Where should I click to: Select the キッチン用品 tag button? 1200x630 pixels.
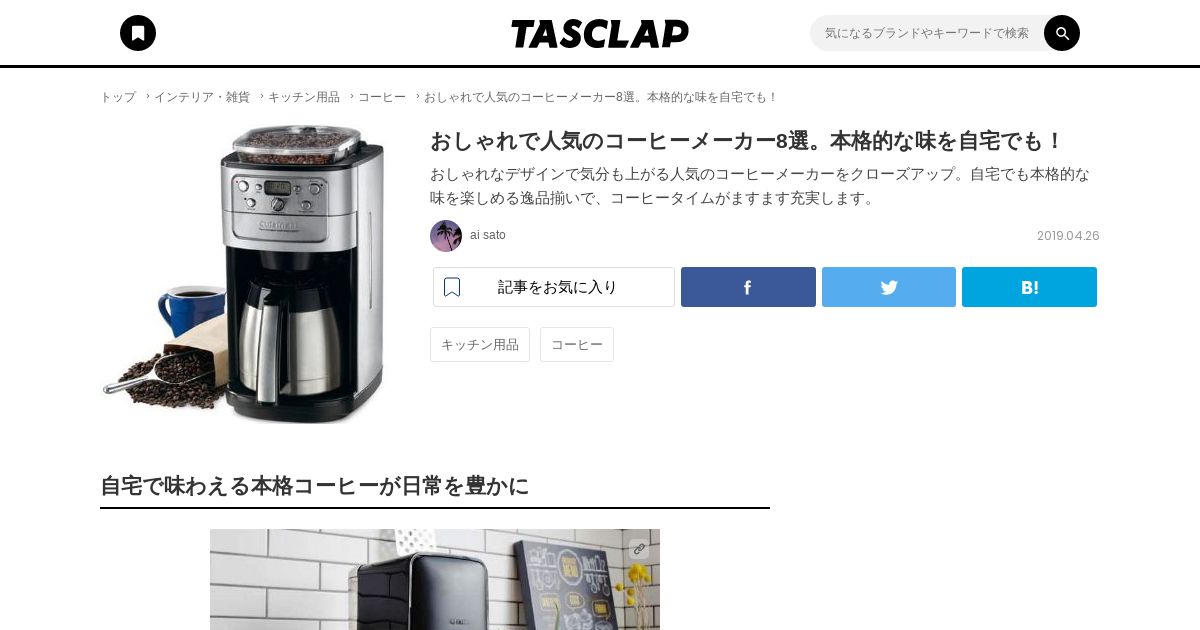480,344
